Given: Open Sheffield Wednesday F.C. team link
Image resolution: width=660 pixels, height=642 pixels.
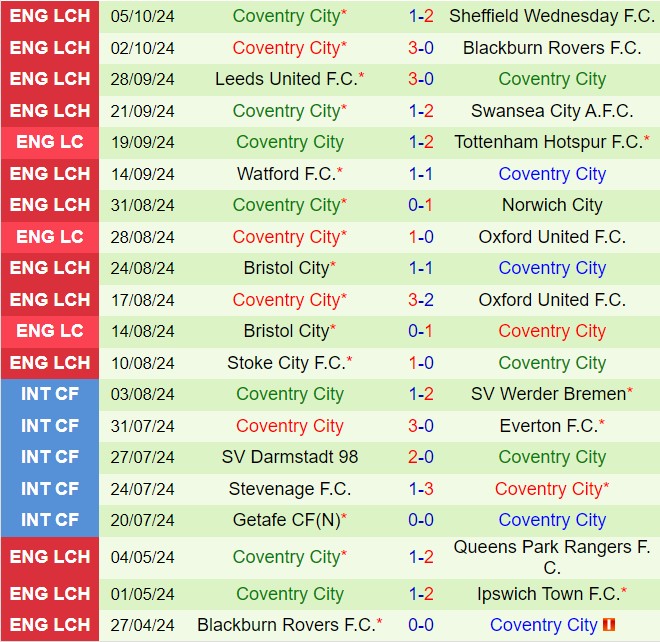Looking at the screenshot, I should point(552,16).
